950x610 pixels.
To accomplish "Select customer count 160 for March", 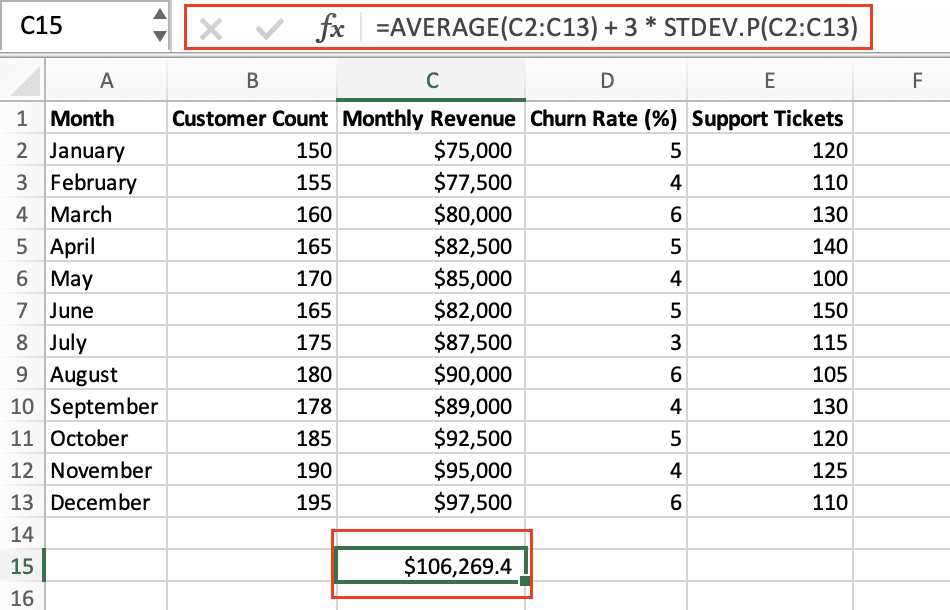I will 252,214.
